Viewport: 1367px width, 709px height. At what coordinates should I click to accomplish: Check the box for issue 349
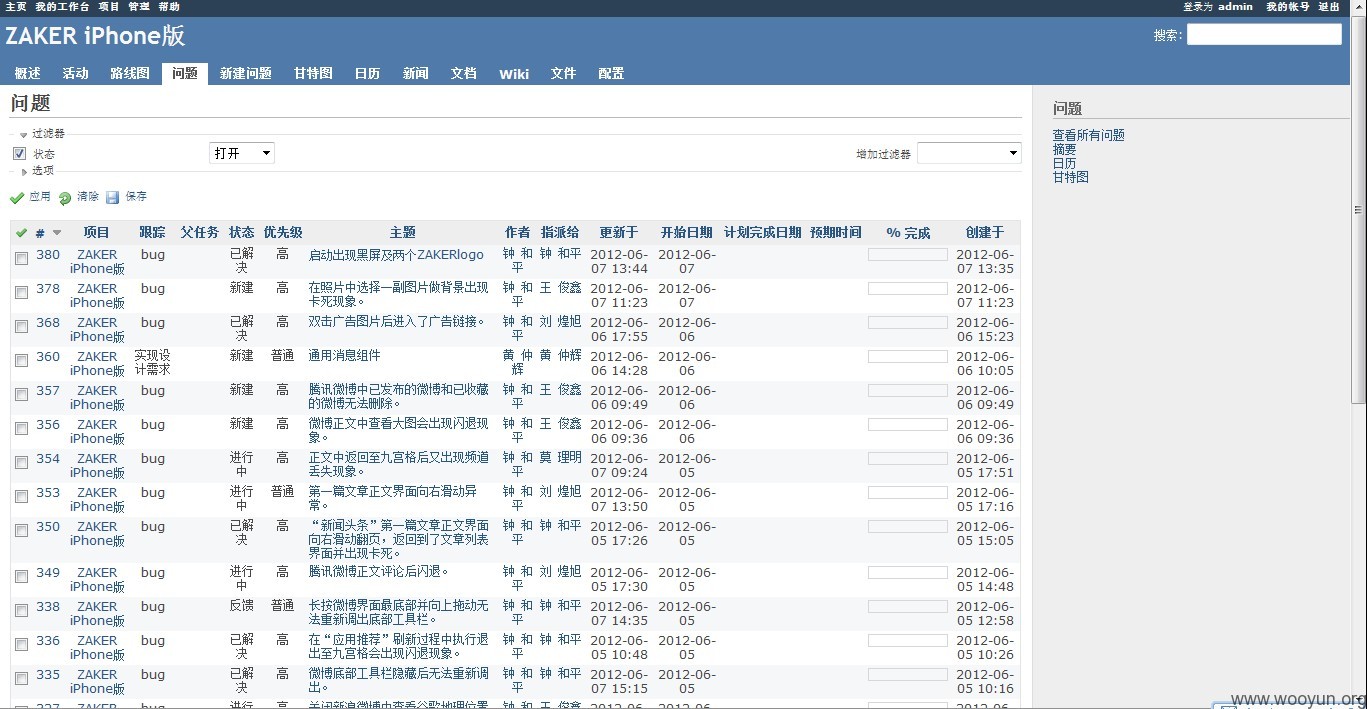click(x=21, y=576)
